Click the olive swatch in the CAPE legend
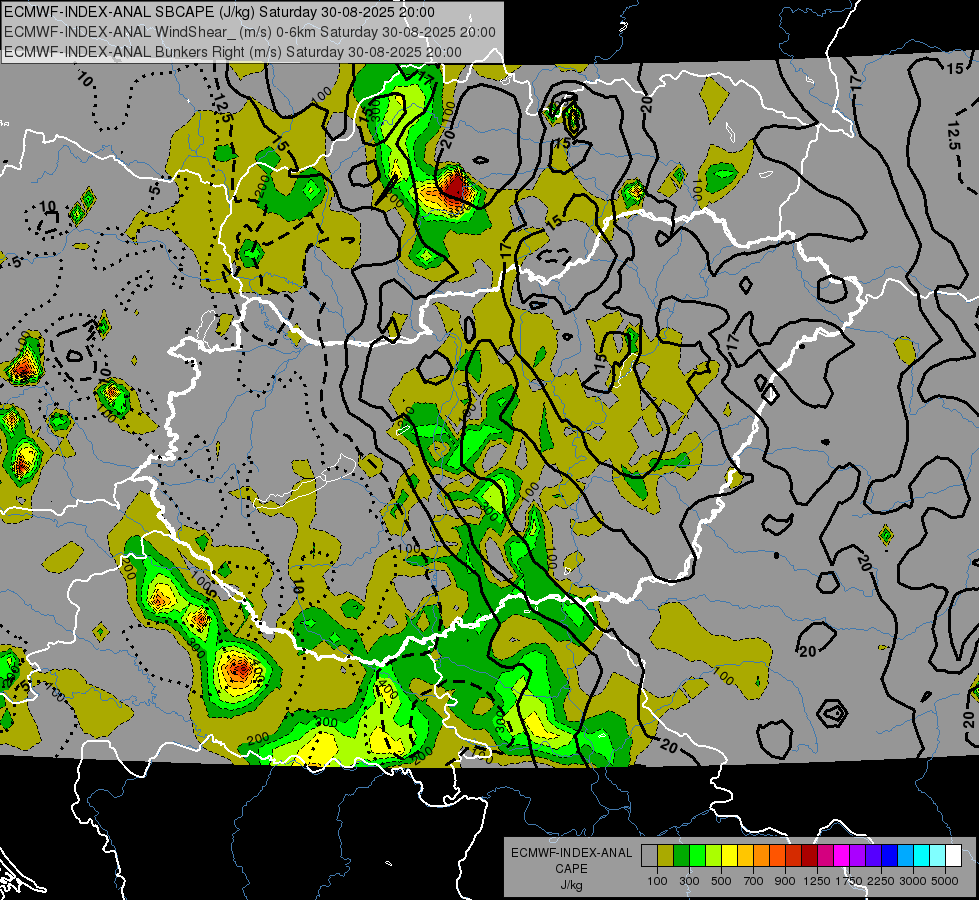 click(666, 855)
